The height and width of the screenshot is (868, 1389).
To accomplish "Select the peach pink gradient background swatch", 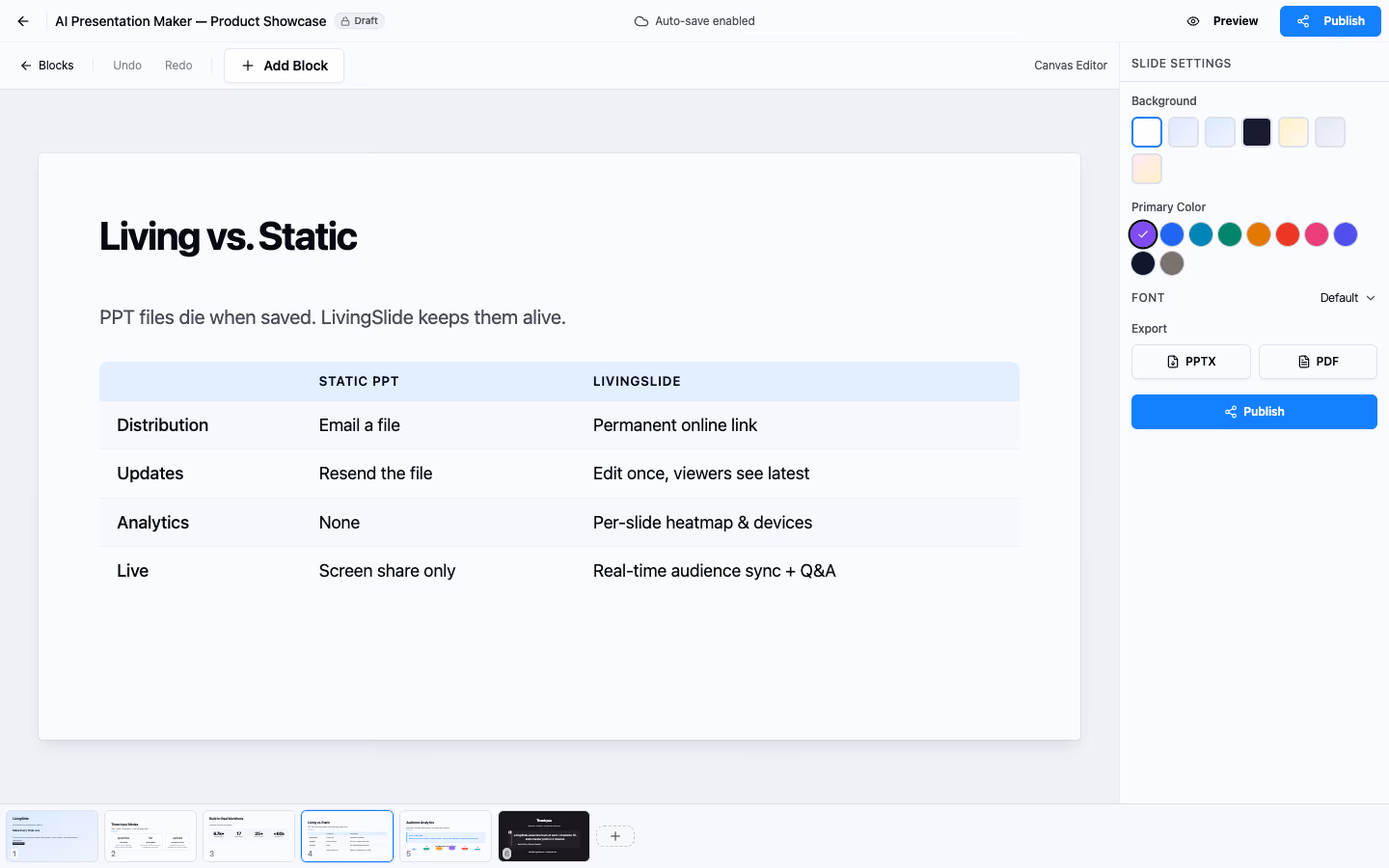I will point(1147,169).
